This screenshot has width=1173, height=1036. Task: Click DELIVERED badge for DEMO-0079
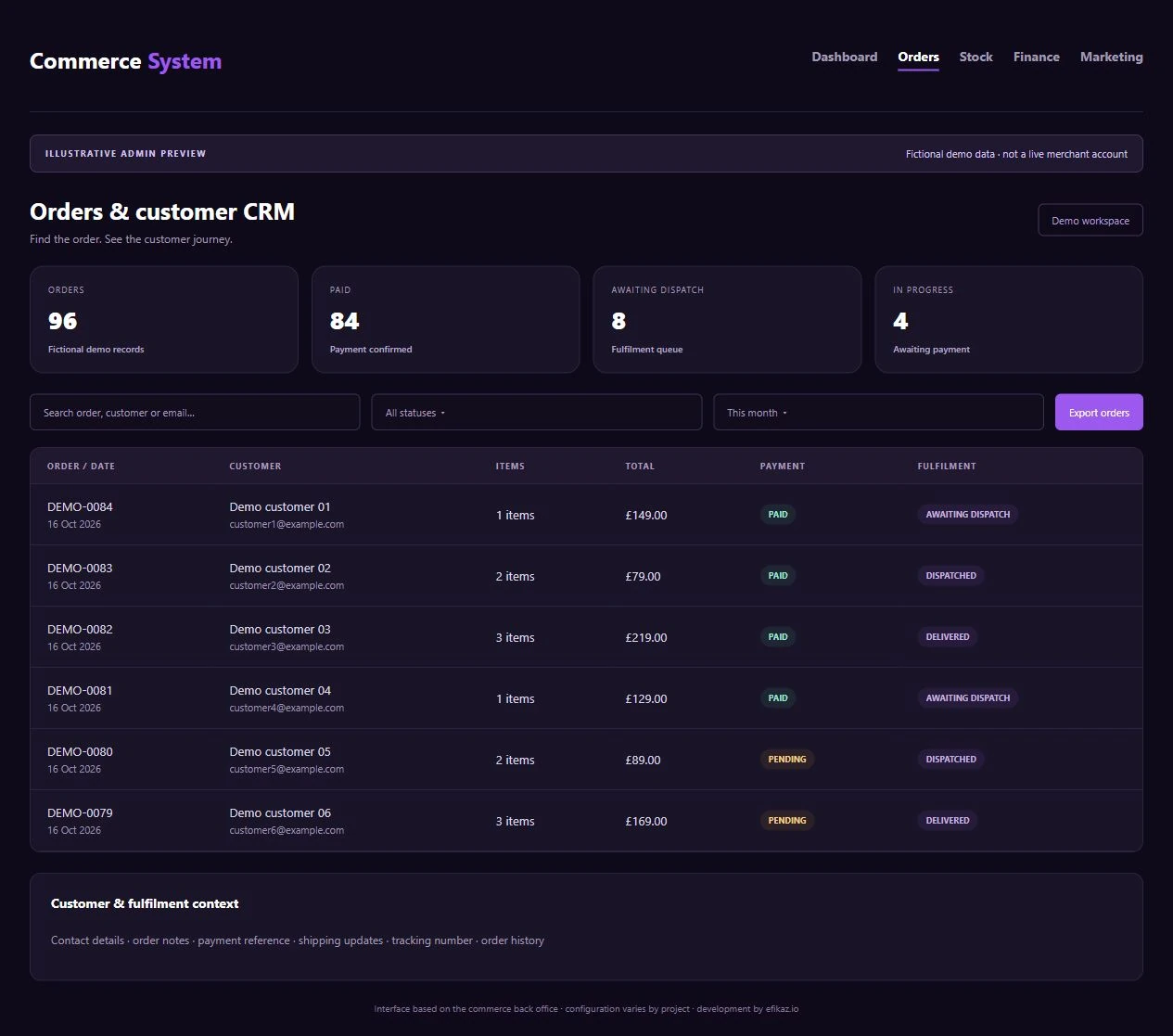click(948, 821)
